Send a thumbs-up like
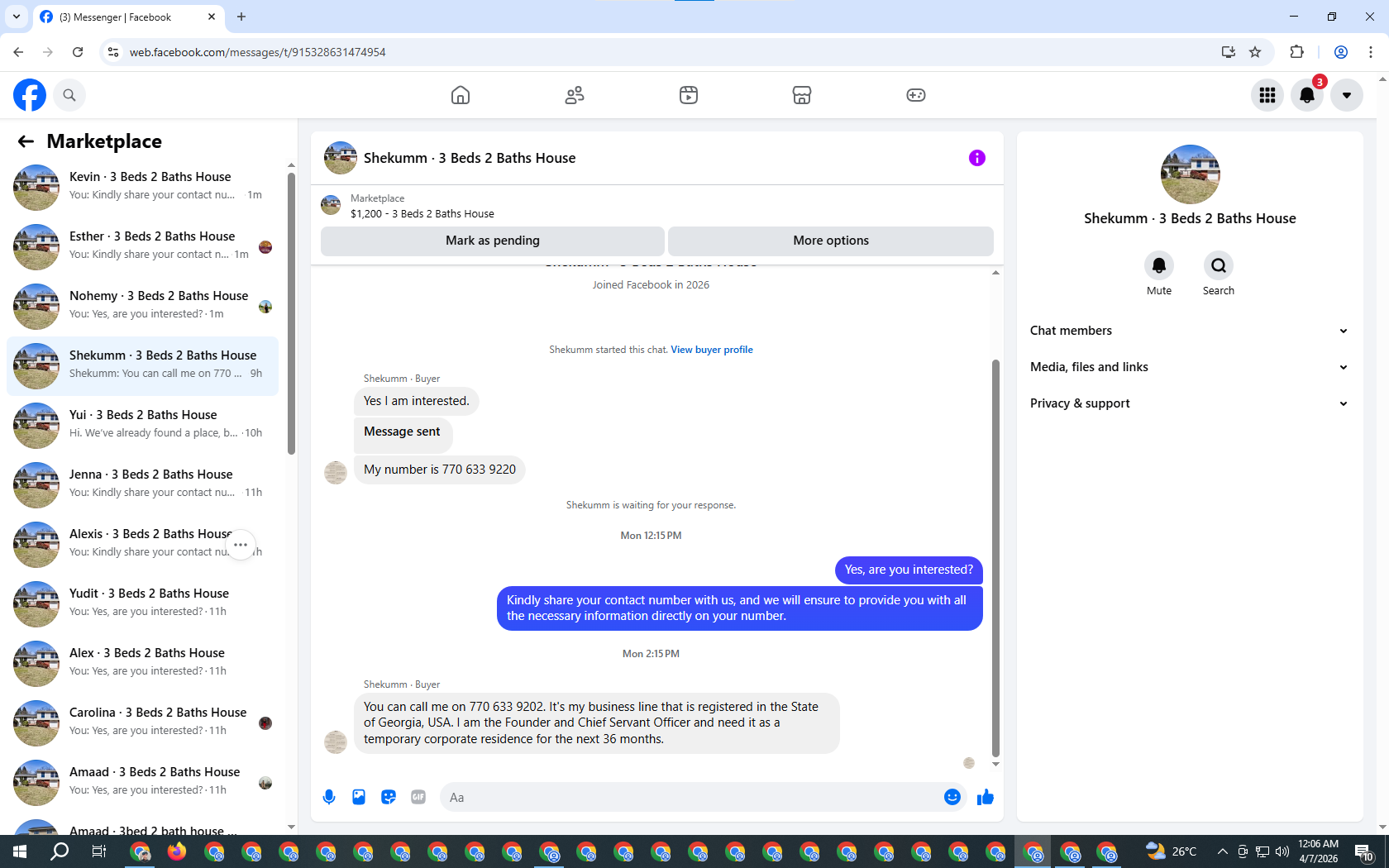The image size is (1389, 868). 986,797
